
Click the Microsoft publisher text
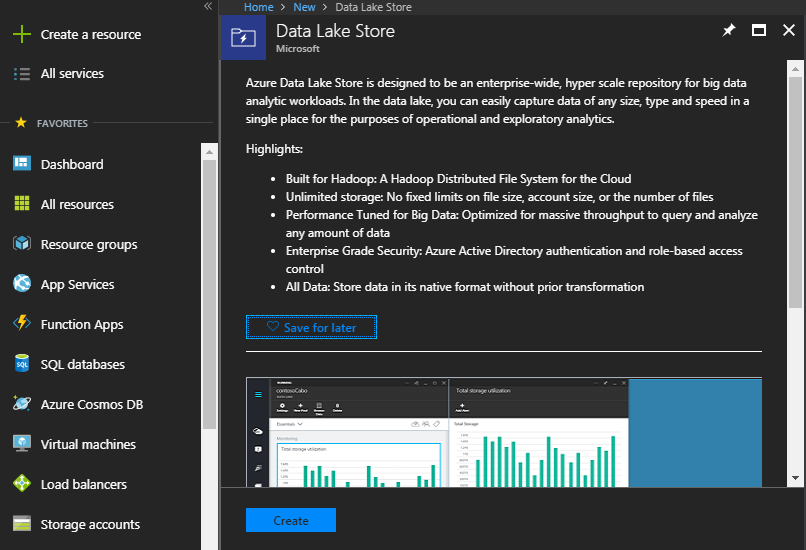[x=298, y=48]
